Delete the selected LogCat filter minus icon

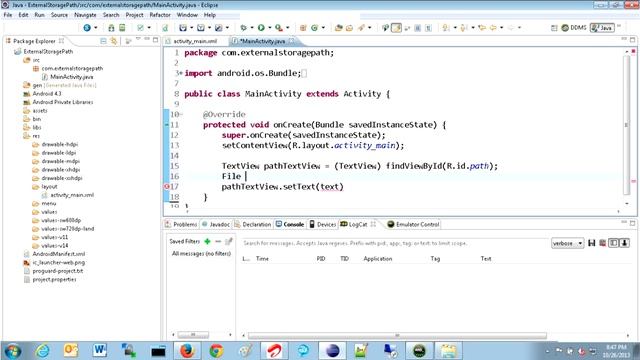tap(218, 242)
